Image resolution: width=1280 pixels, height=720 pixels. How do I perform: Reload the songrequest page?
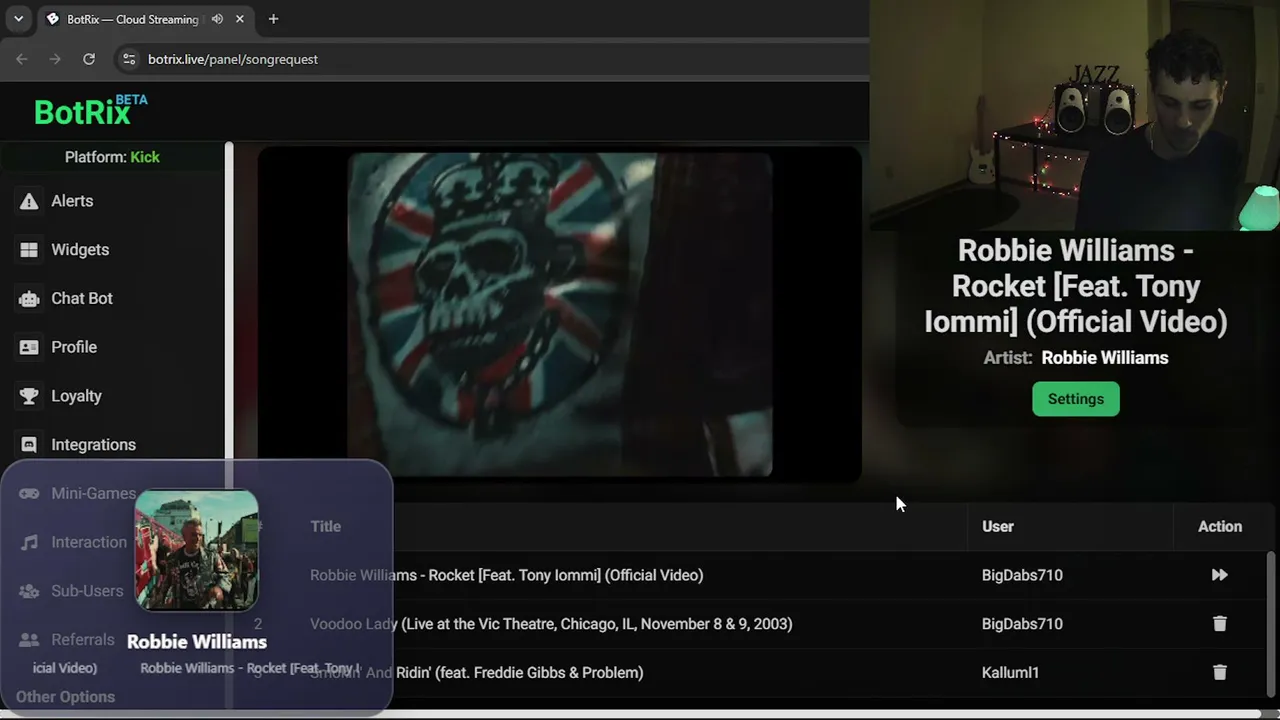[89, 59]
